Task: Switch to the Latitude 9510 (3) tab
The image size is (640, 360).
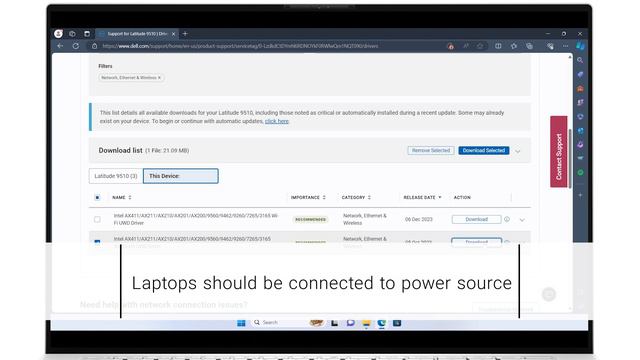Action: pyautogui.click(x=116, y=176)
